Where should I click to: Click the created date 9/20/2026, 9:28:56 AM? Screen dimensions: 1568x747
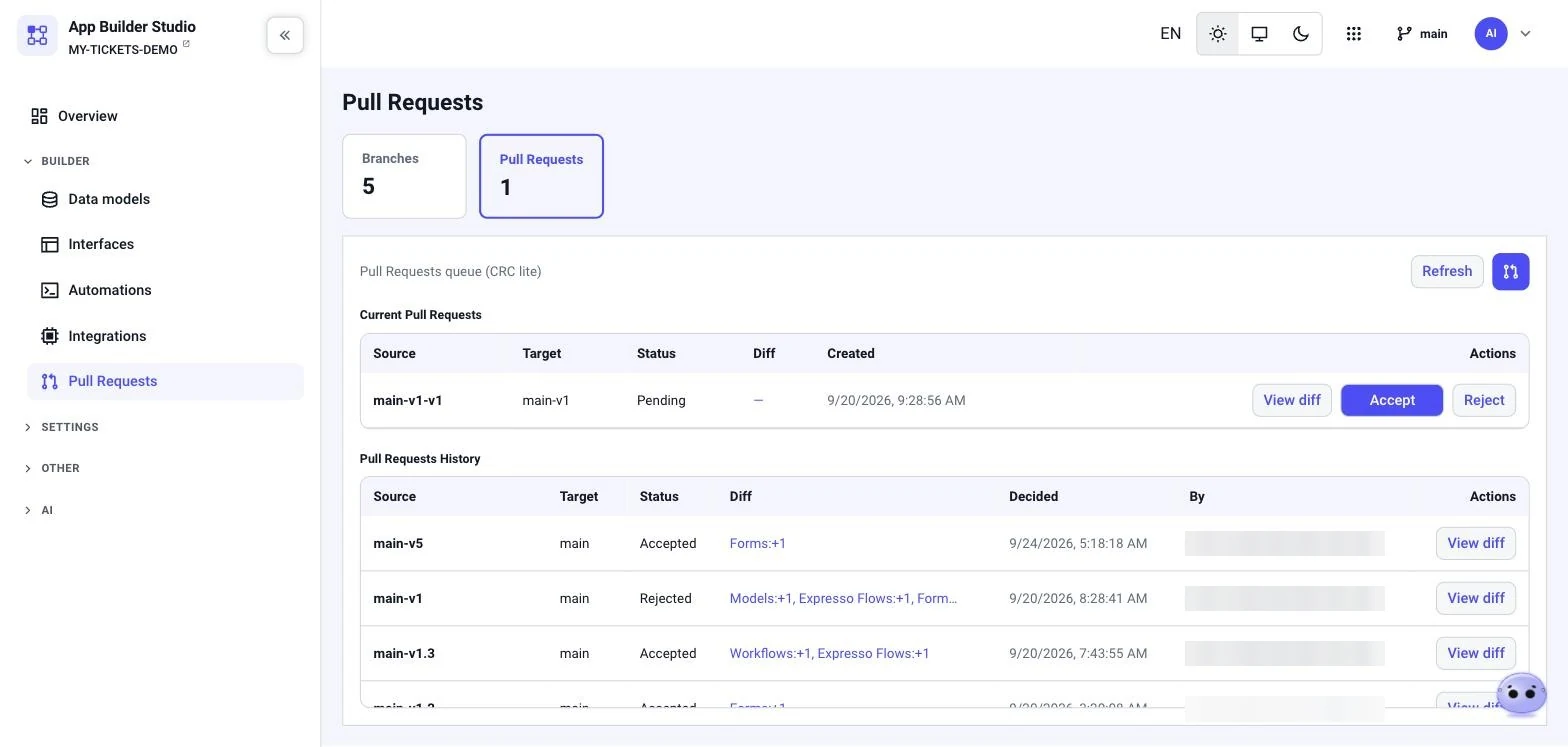[x=896, y=401]
